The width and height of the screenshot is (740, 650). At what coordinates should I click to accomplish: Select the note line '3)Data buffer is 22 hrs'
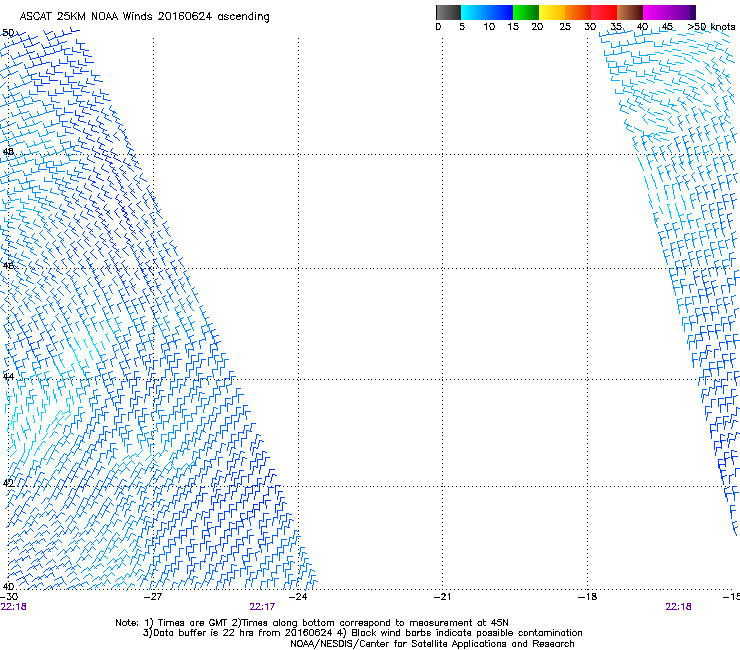point(362,633)
